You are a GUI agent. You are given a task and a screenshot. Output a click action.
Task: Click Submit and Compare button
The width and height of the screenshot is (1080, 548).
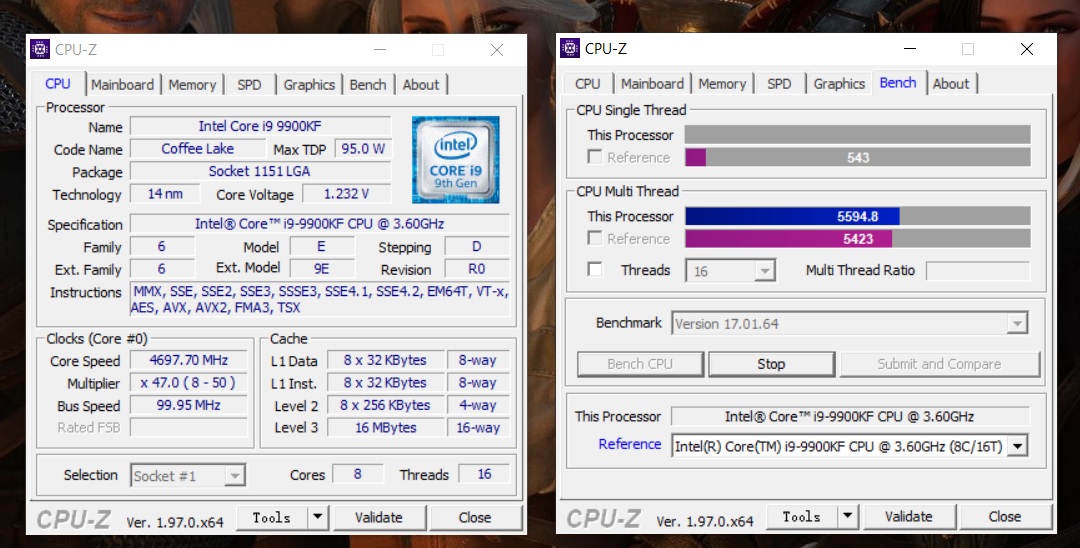coord(939,364)
